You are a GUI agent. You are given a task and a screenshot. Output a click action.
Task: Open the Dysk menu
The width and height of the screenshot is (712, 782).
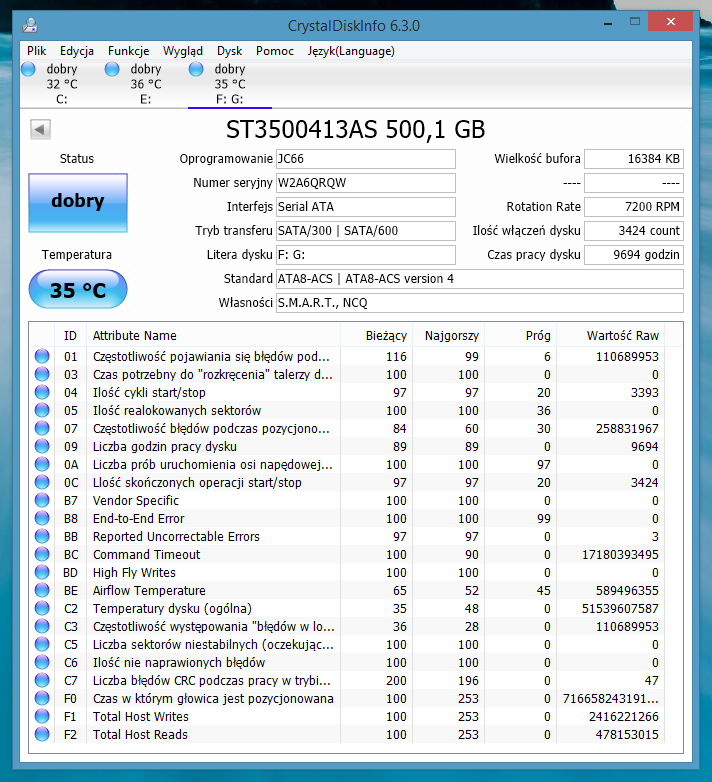tap(229, 51)
